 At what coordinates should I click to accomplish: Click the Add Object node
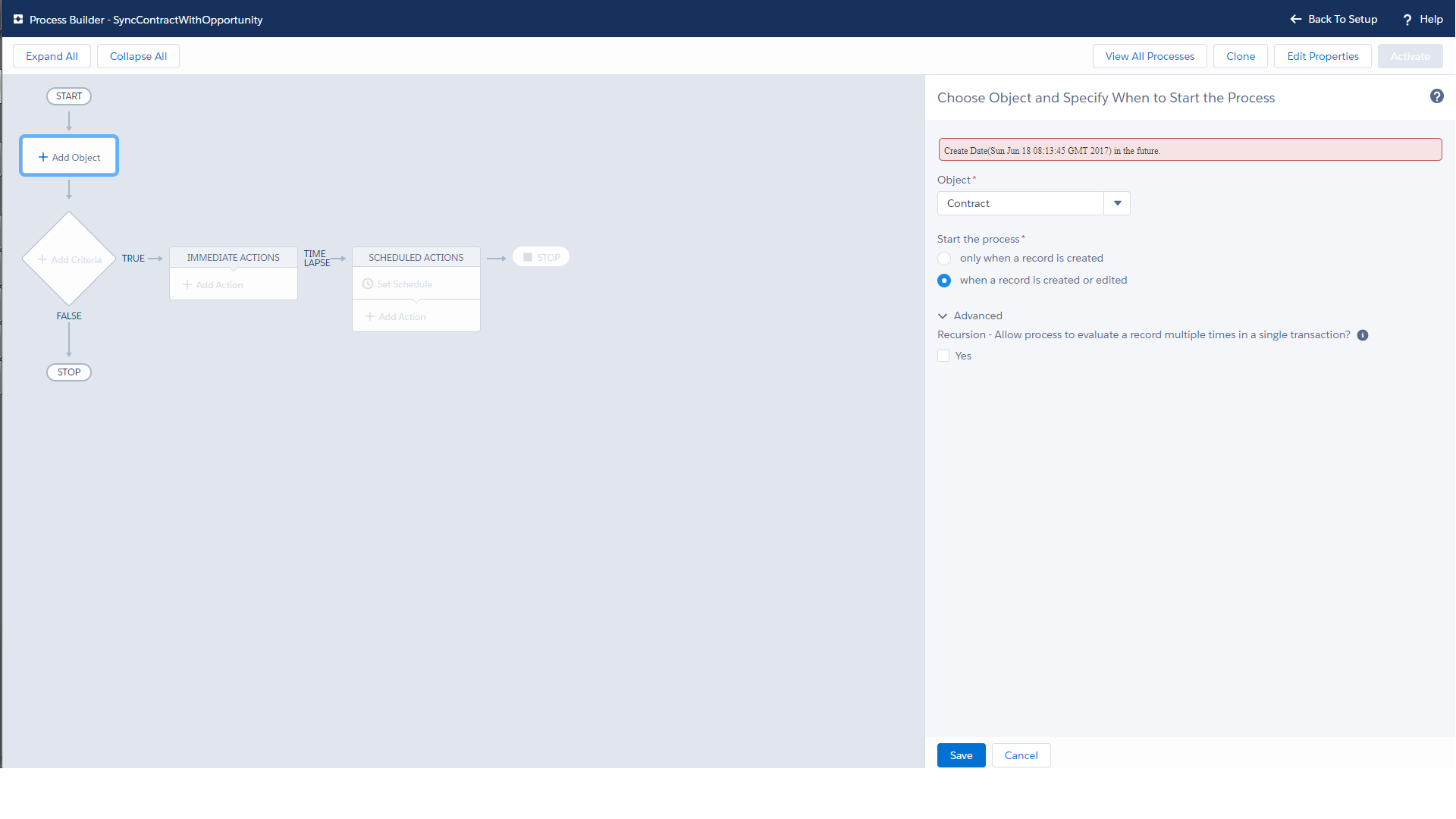pos(69,155)
